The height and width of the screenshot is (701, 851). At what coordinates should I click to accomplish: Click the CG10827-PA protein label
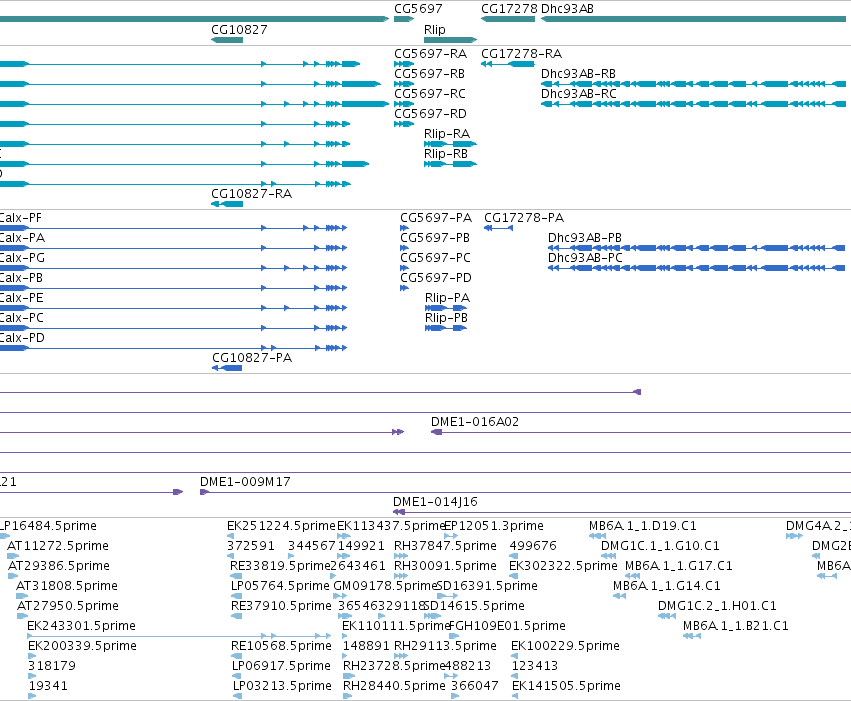252,358
